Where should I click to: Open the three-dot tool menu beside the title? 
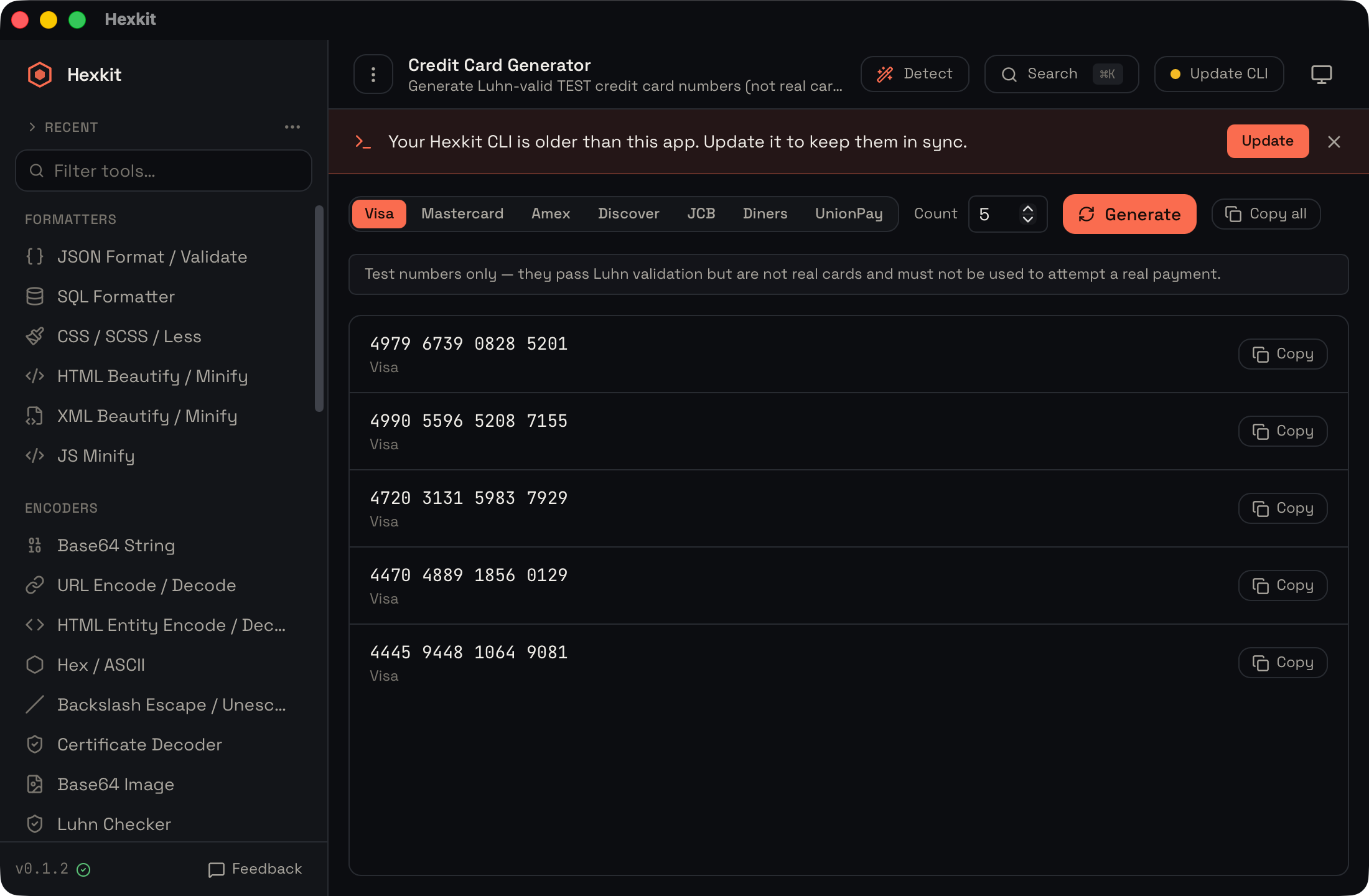(373, 75)
